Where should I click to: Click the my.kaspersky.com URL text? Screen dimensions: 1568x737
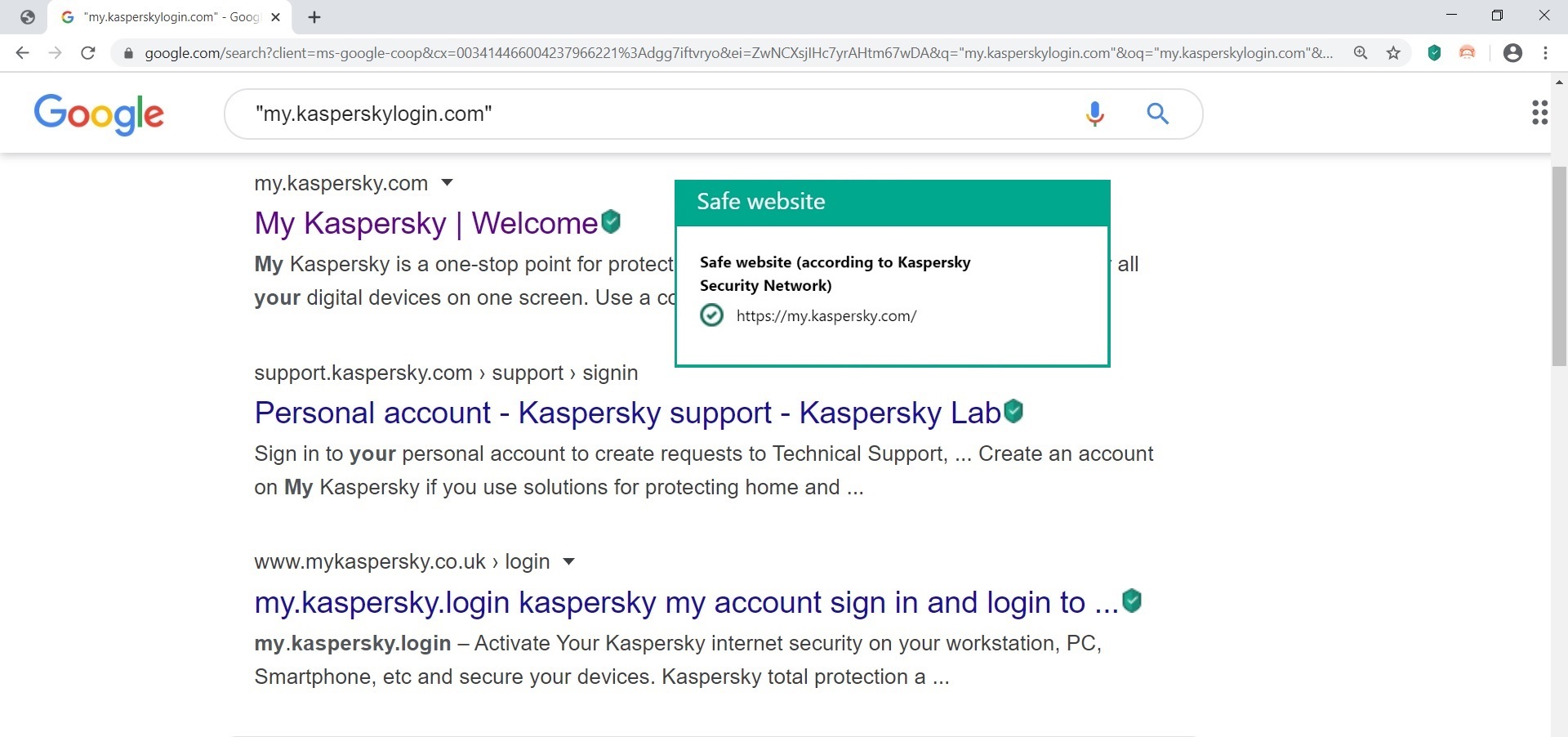pyautogui.click(x=341, y=183)
